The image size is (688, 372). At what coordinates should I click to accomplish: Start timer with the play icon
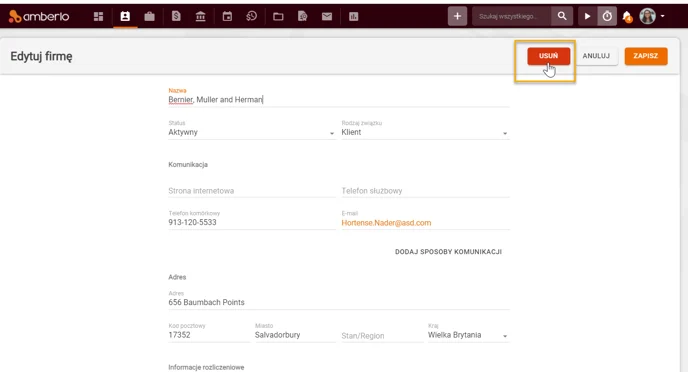click(587, 16)
